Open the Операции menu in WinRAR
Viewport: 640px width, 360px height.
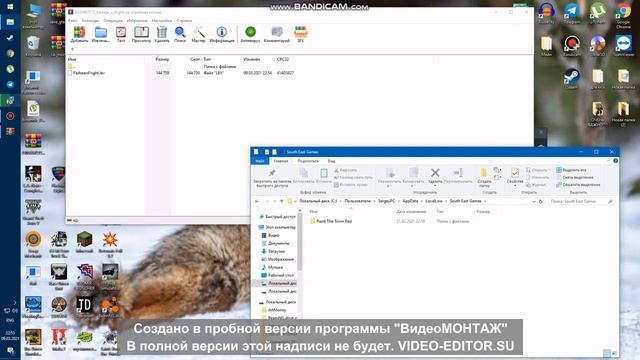(x=113, y=20)
